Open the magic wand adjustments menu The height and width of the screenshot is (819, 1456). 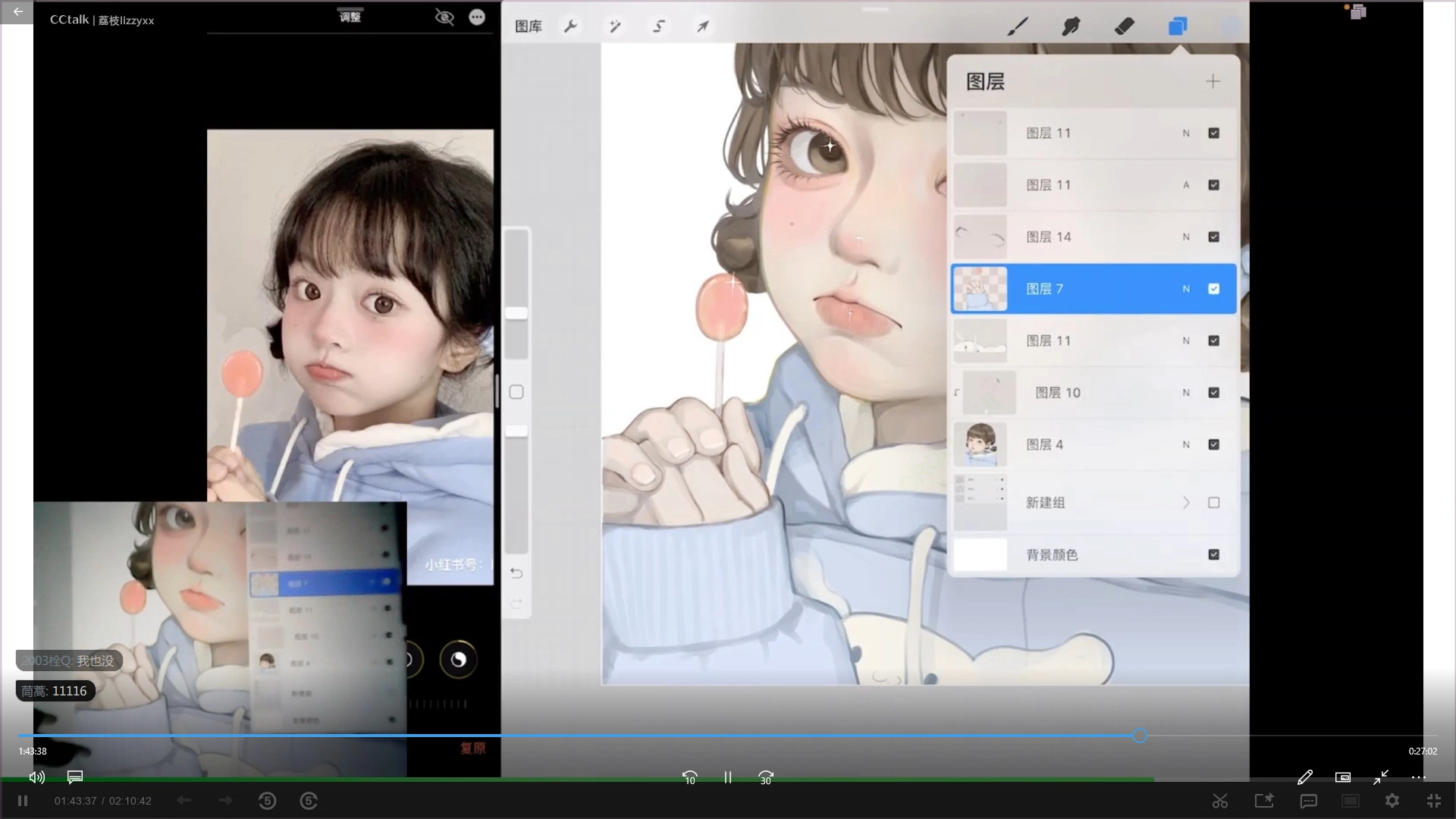click(614, 27)
